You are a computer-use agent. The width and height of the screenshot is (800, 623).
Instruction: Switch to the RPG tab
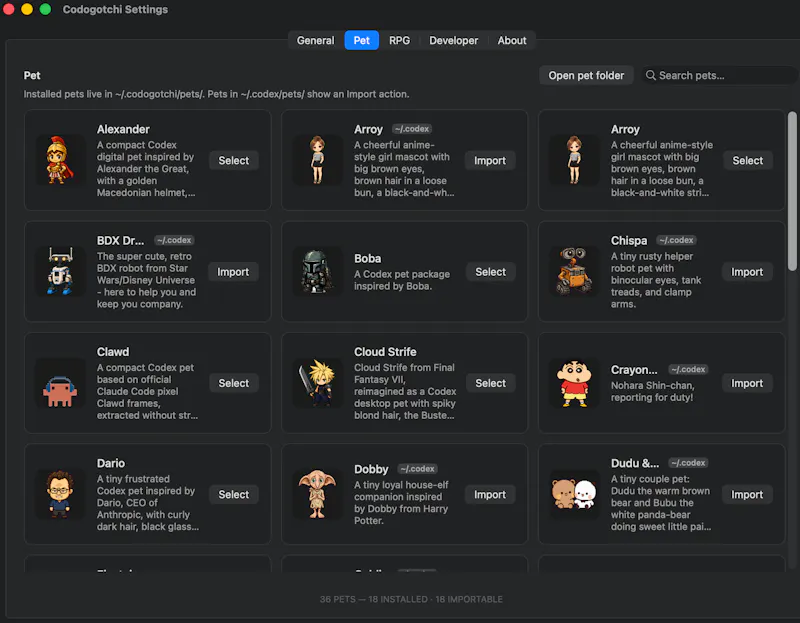coord(399,40)
